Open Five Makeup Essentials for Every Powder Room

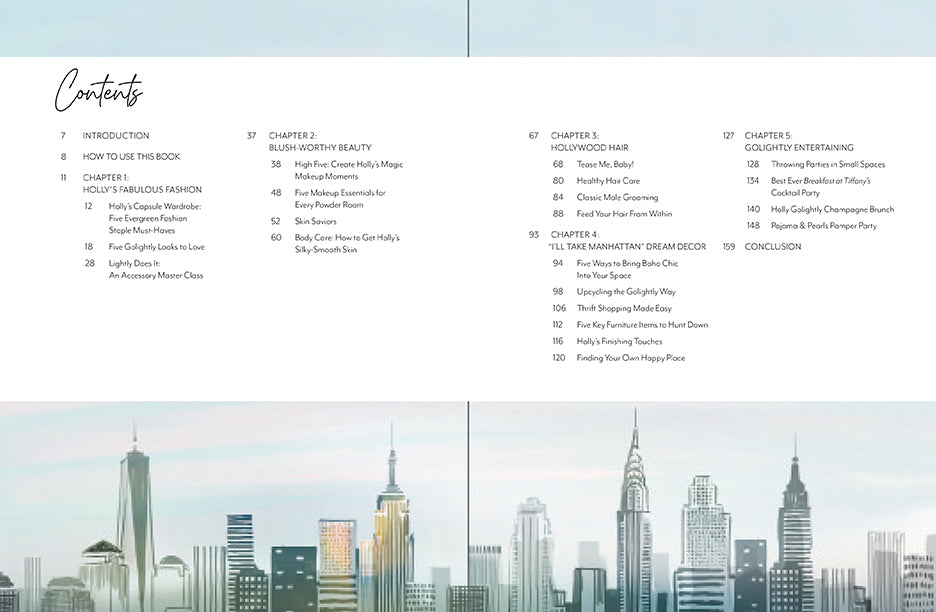[x=340, y=199]
